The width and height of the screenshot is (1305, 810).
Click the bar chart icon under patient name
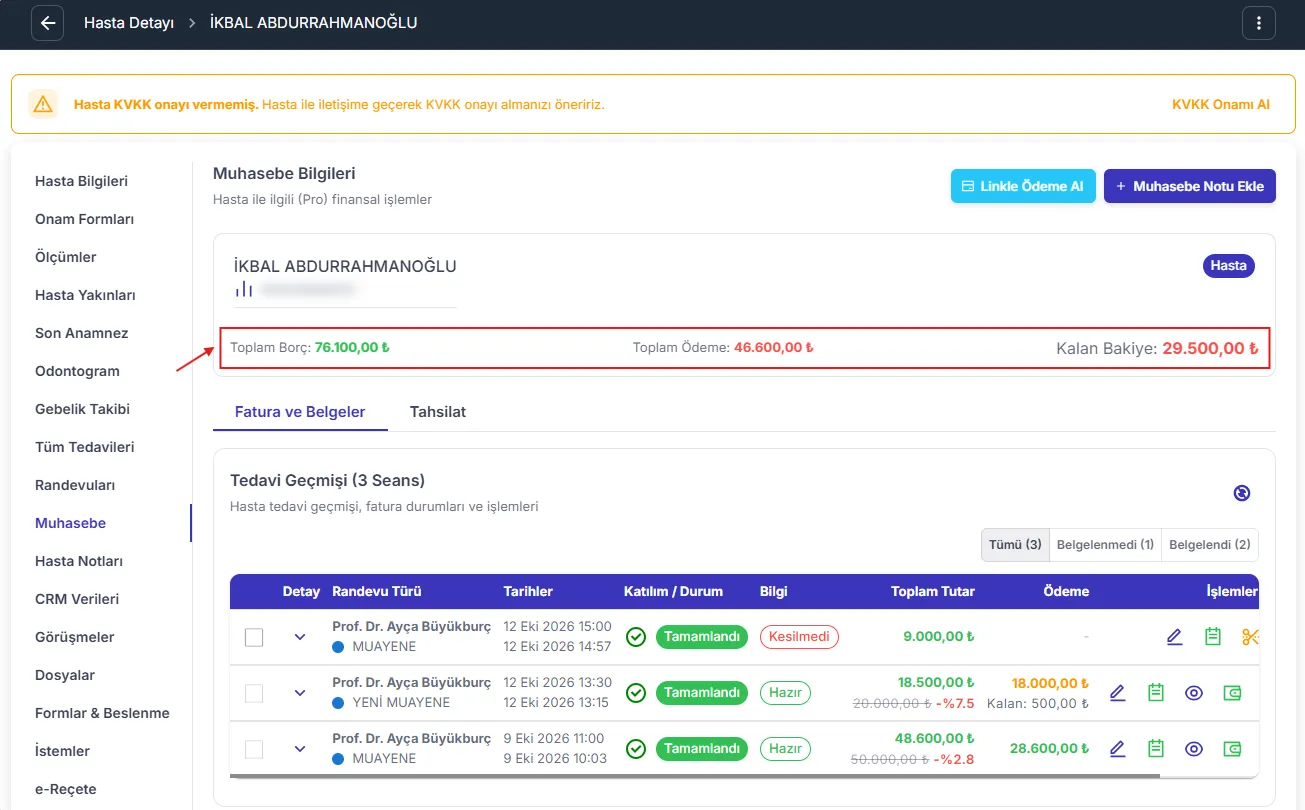[x=244, y=289]
